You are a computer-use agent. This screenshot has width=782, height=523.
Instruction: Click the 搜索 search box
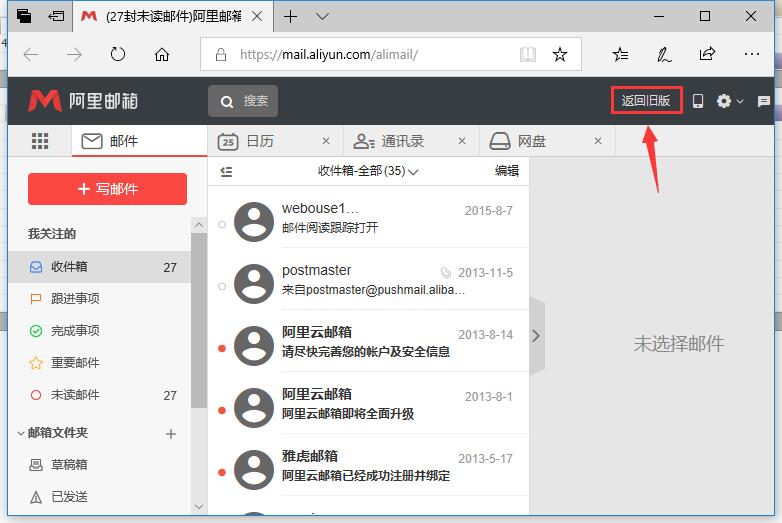pyautogui.click(x=243, y=101)
